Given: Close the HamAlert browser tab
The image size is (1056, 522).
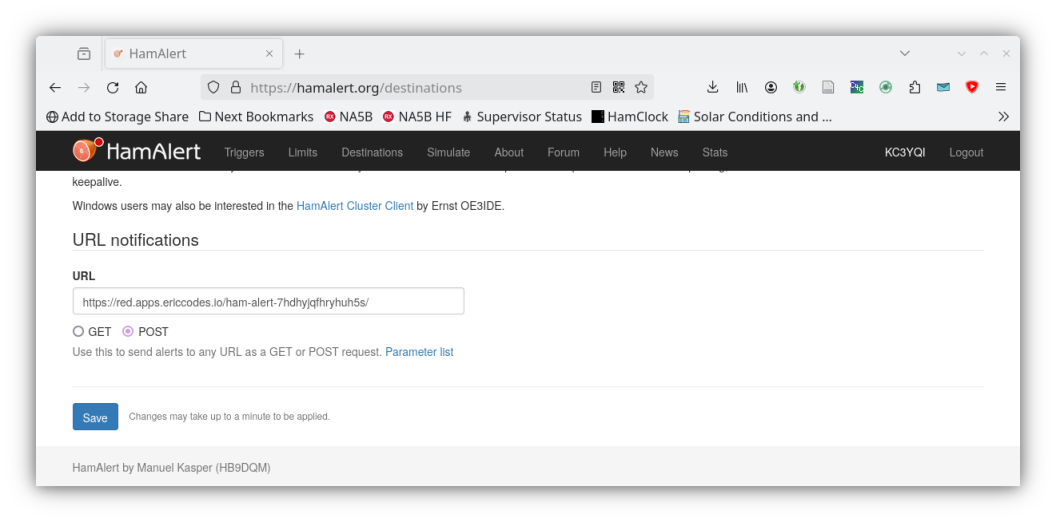Looking at the screenshot, I should (269, 54).
